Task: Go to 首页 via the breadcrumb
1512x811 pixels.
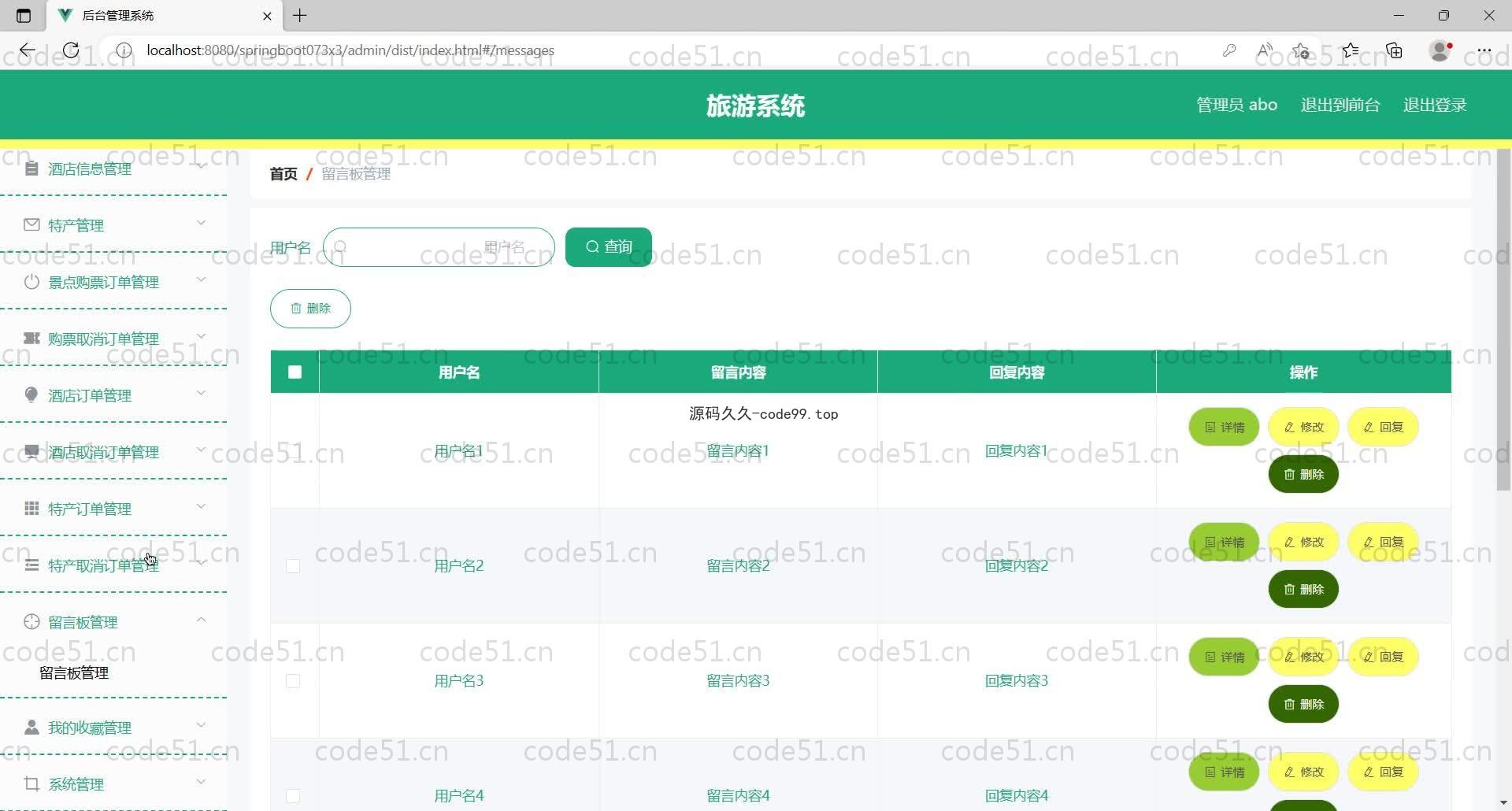Action: [283, 174]
